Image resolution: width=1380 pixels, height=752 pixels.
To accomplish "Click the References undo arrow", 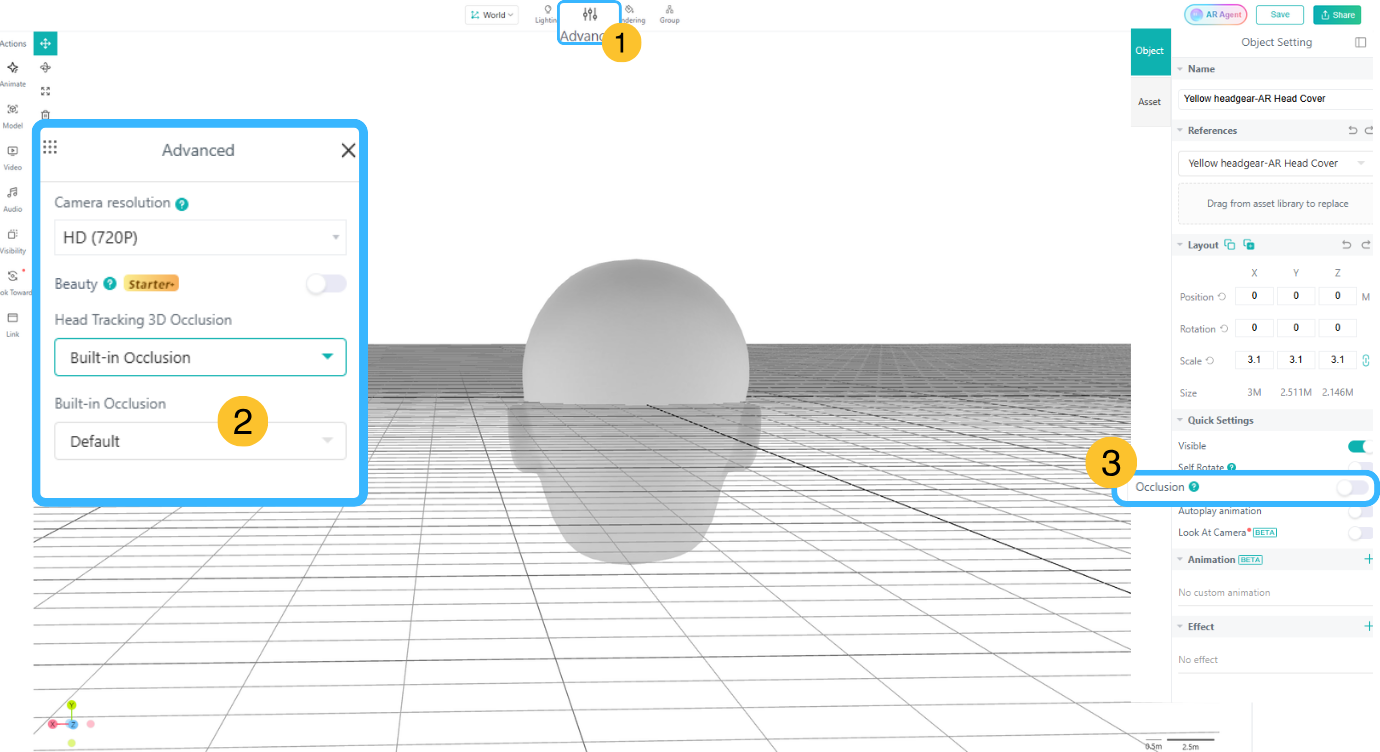I will [1353, 130].
